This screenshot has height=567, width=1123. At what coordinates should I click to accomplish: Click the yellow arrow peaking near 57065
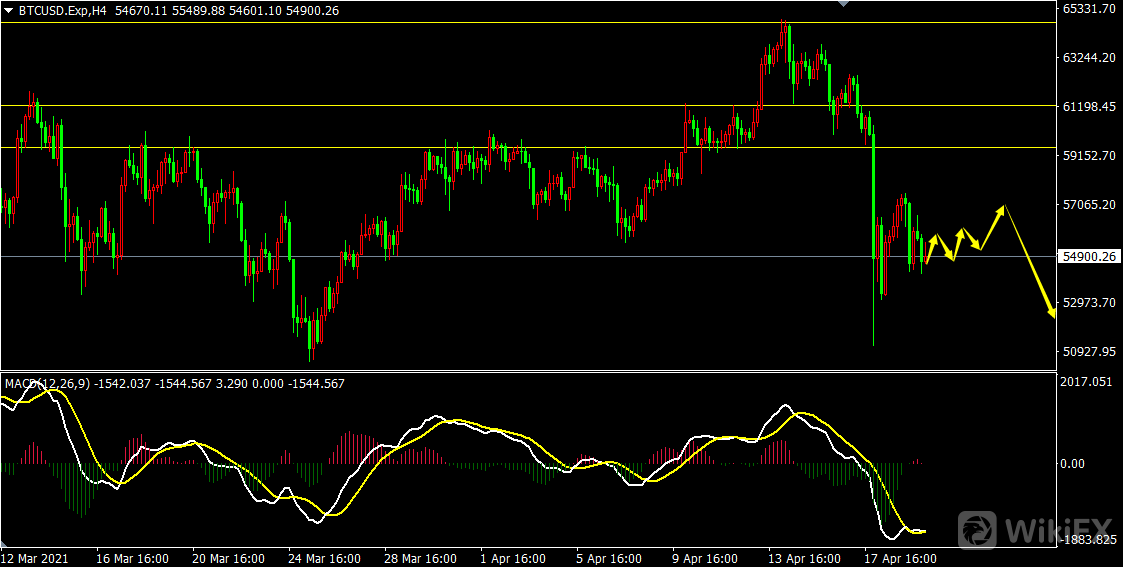[x=1003, y=209]
